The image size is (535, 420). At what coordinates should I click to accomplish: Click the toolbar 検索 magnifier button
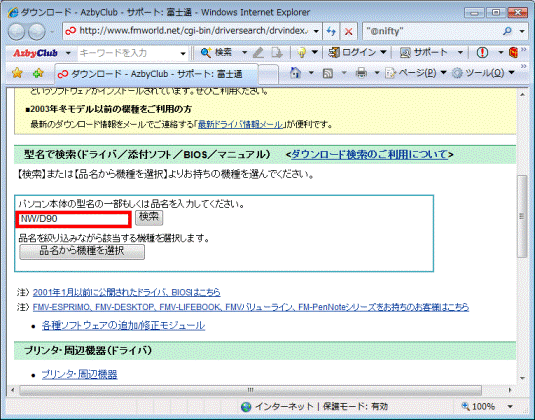pyautogui.click(x=216, y=53)
